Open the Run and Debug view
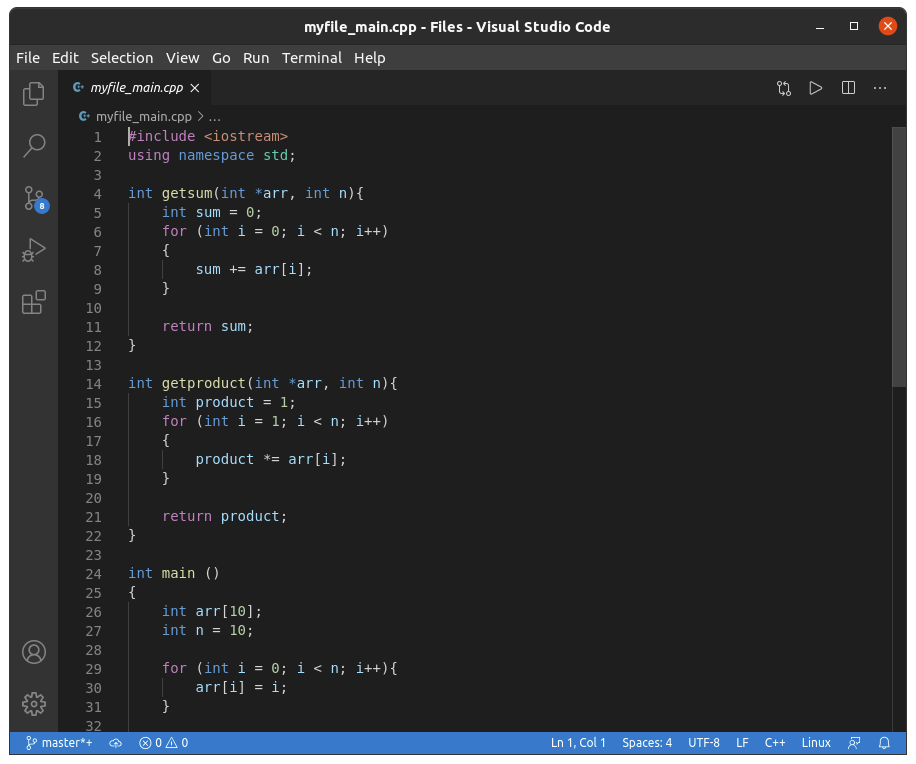This screenshot has height=764, width=916. [34, 250]
